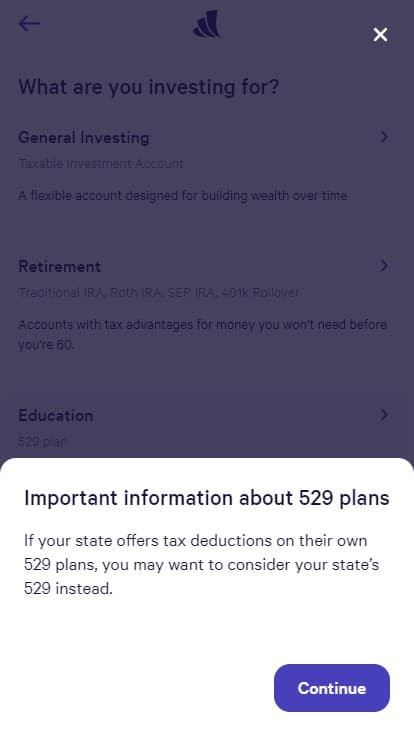Screen dimensions: 414x736
Task: Click the 'Important information about 529 plans' title
Action: pos(207,498)
